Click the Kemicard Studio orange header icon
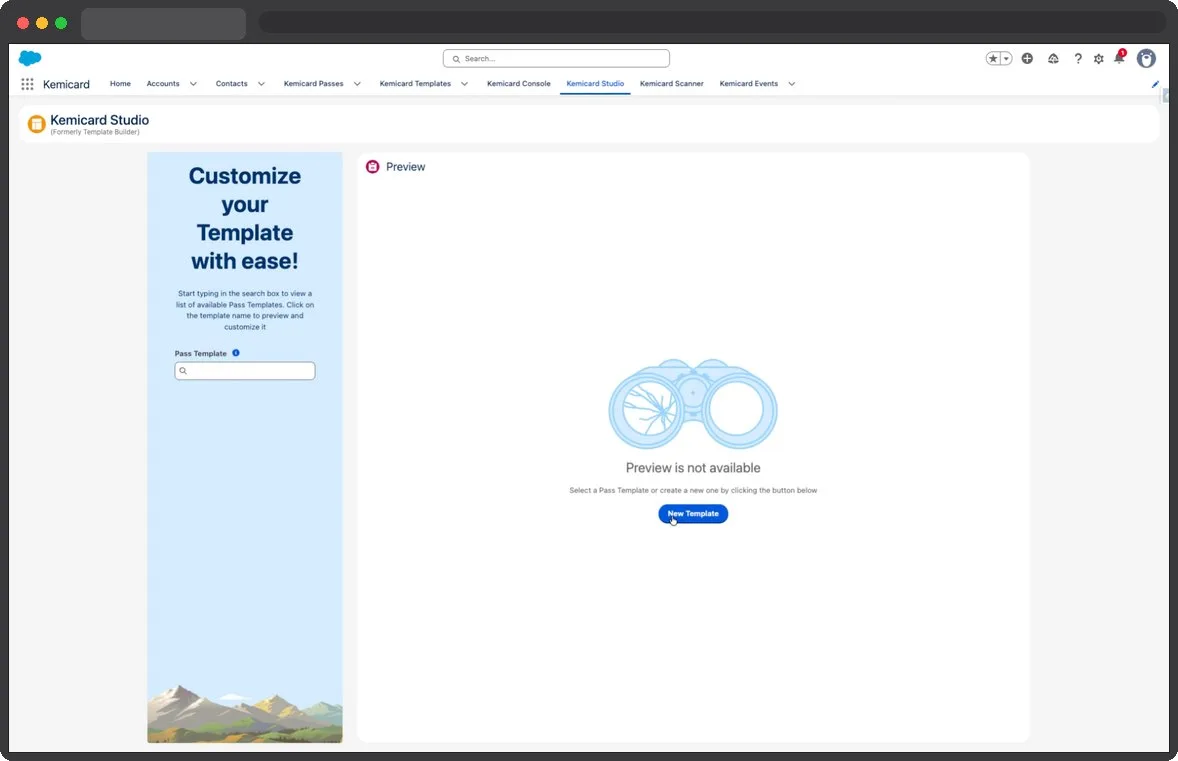Screen dimensions: 1178x761 point(36,124)
